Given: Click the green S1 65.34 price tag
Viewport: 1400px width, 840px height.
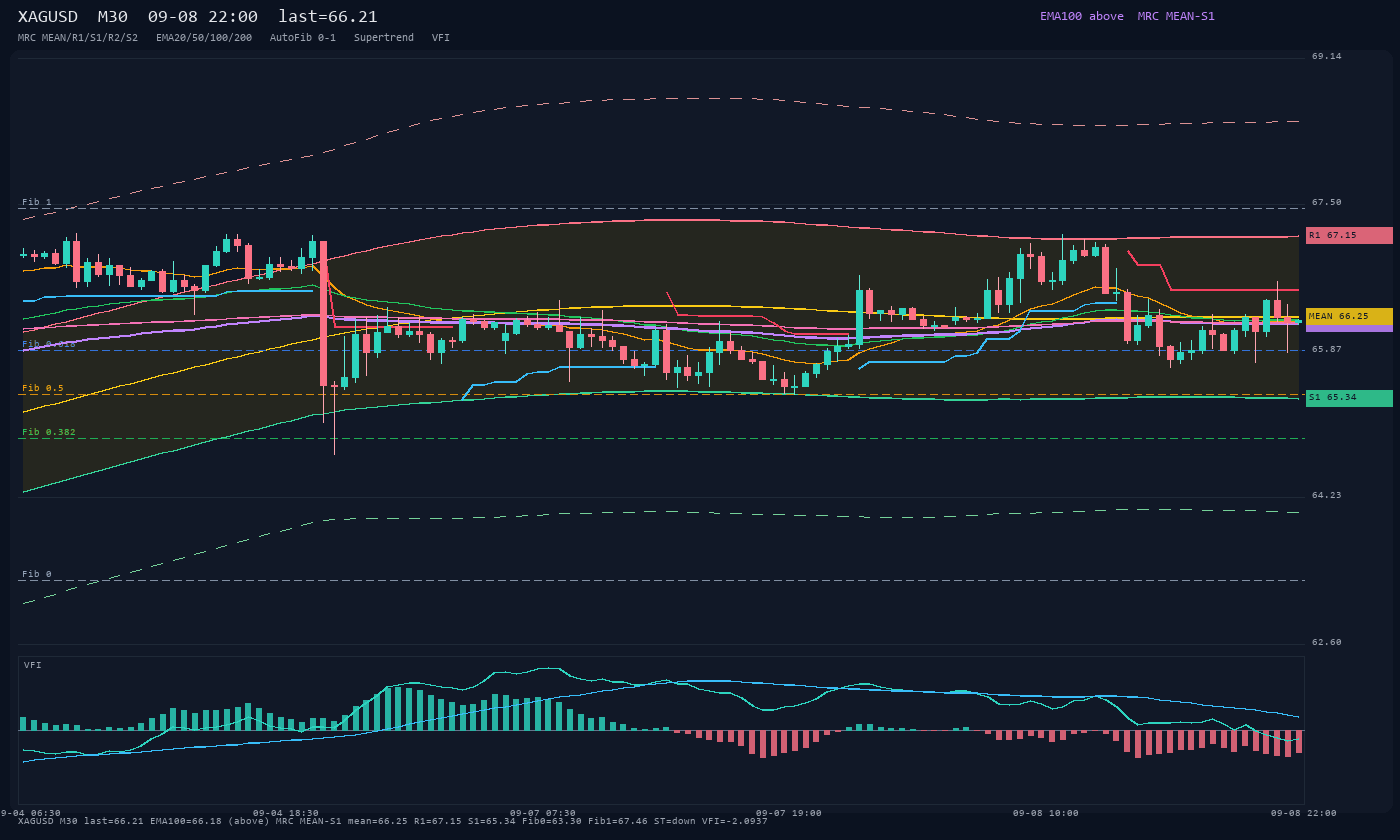Looking at the screenshot, I should (x=1349, y=398).
